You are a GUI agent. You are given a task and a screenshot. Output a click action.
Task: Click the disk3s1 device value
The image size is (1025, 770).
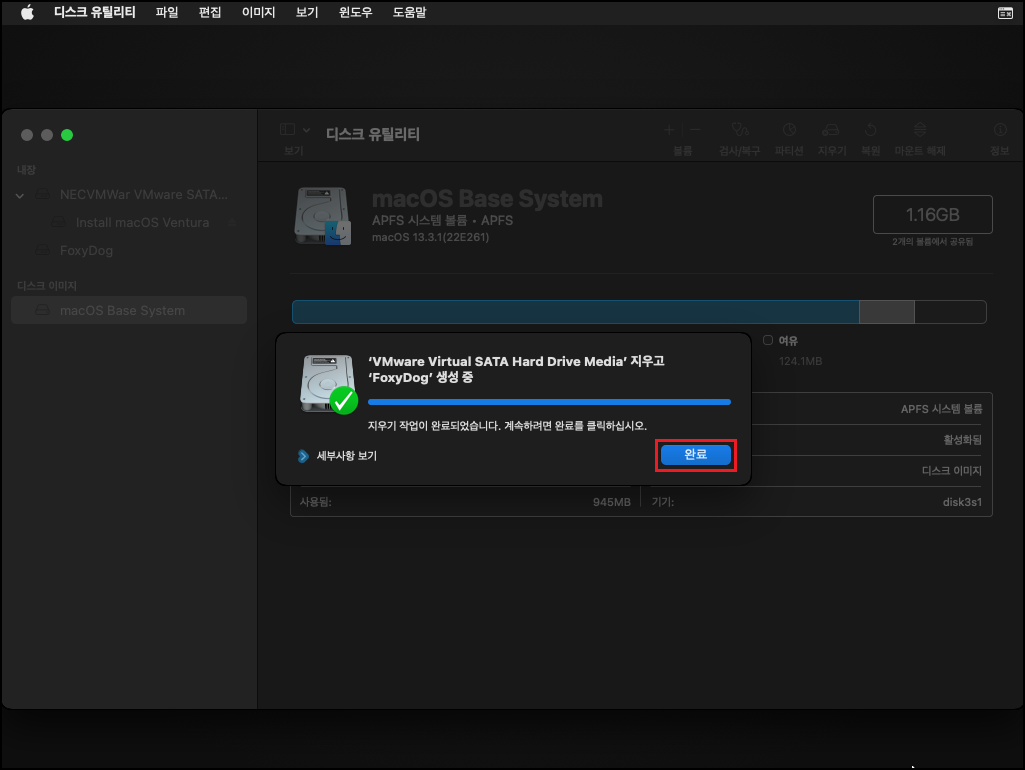point(962,502)
